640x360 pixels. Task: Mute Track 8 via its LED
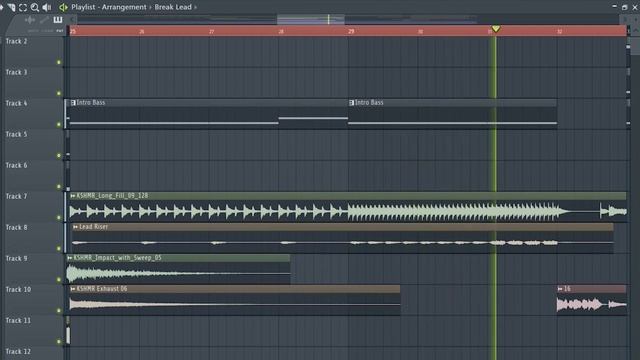[58, 249]
